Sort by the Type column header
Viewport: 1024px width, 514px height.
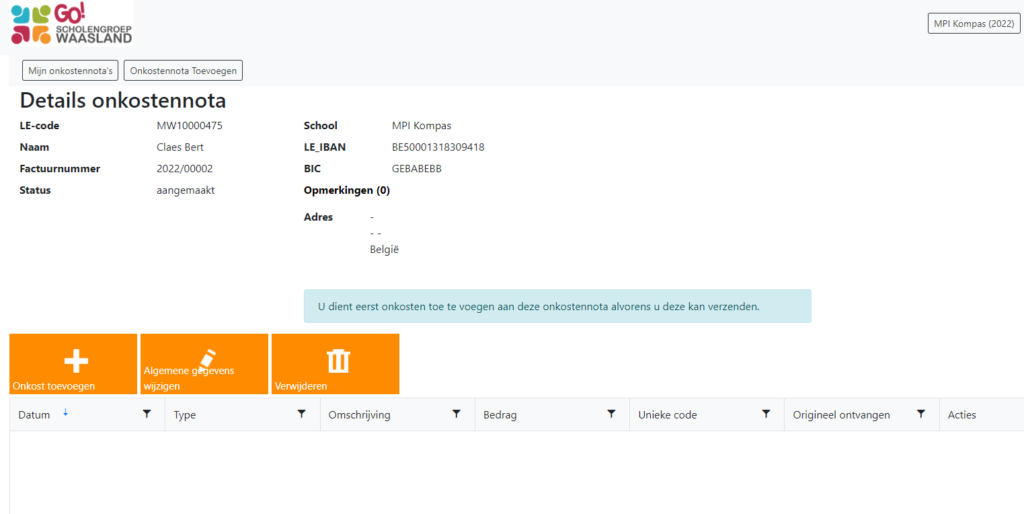(185, 415)
